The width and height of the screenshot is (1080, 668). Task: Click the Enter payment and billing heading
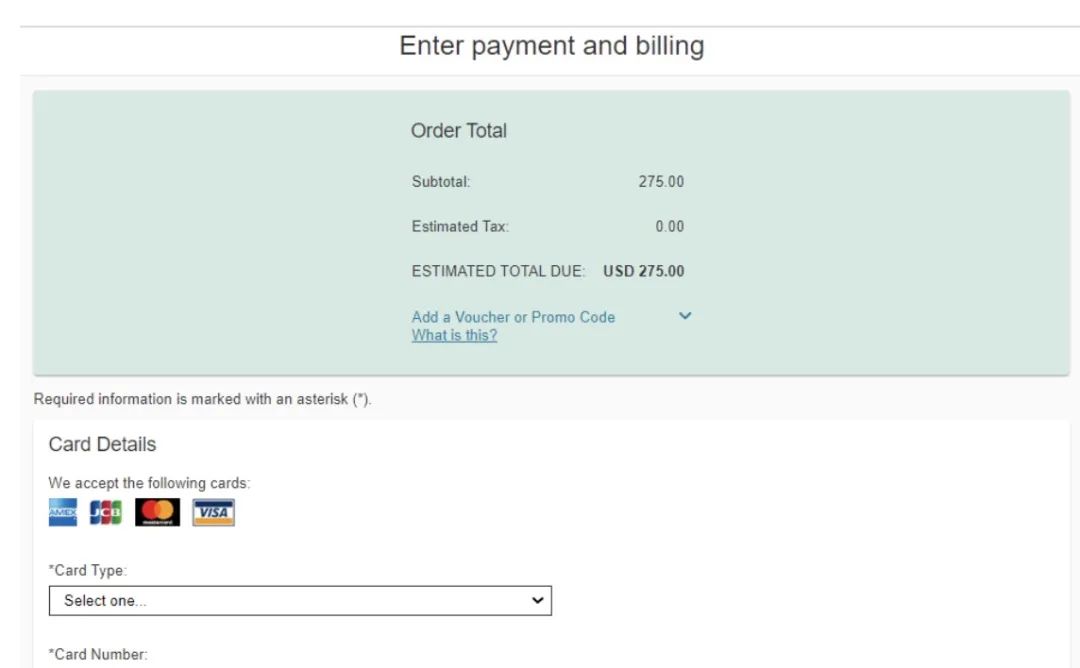[x=552, y=46]
